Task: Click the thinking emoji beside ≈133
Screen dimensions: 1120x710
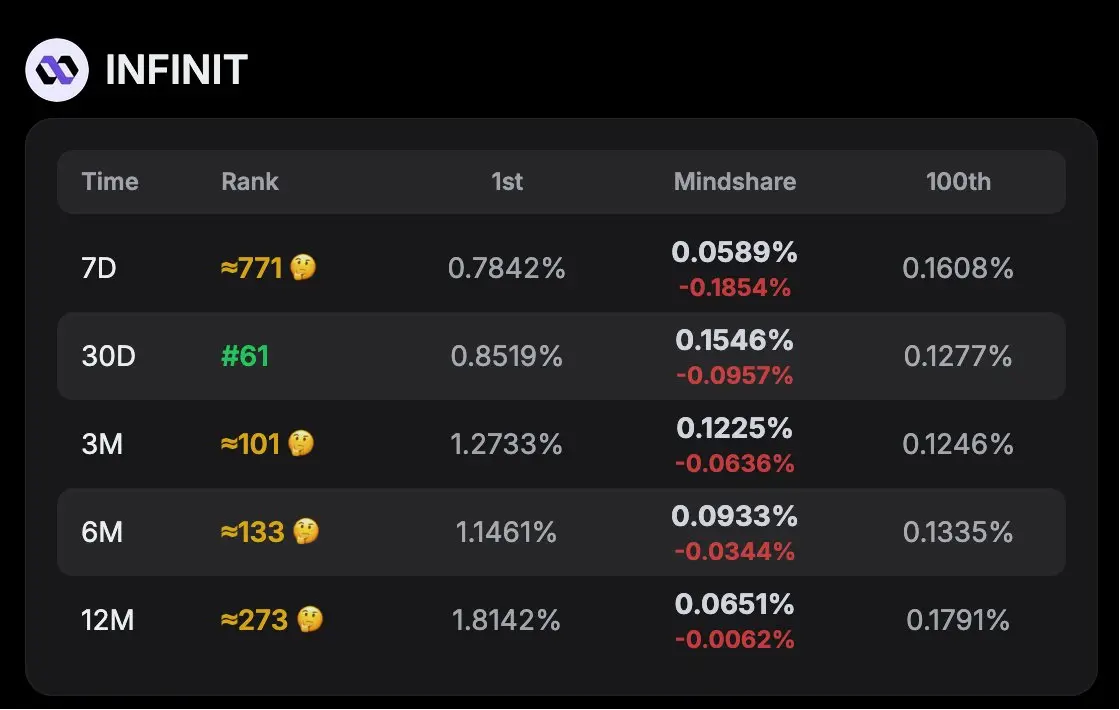Action: pyautogui.click(x=306, y=531)
